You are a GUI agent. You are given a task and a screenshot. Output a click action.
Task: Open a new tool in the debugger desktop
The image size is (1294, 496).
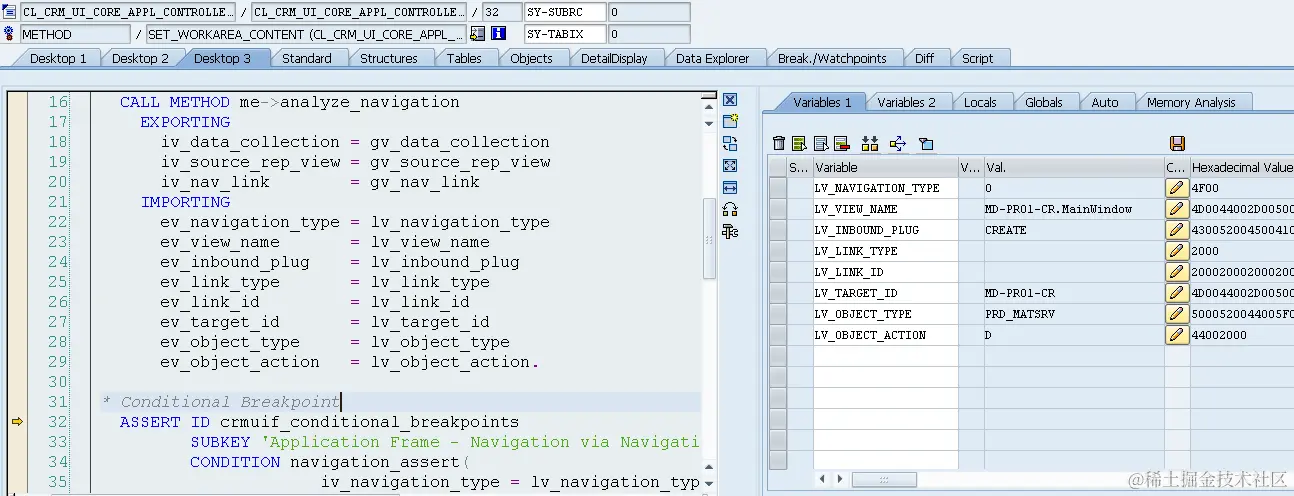[730, 121]
